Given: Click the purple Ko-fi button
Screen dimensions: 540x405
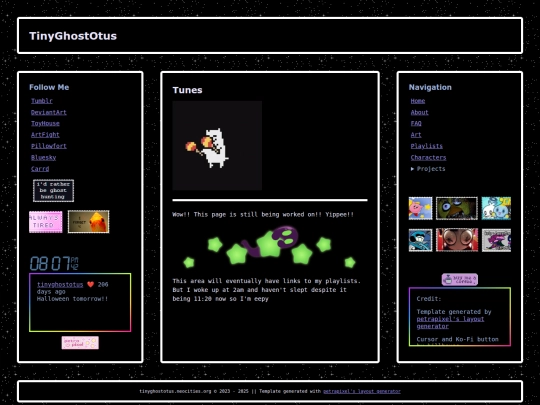Looking at the screenshot, I should coord(460,279).
